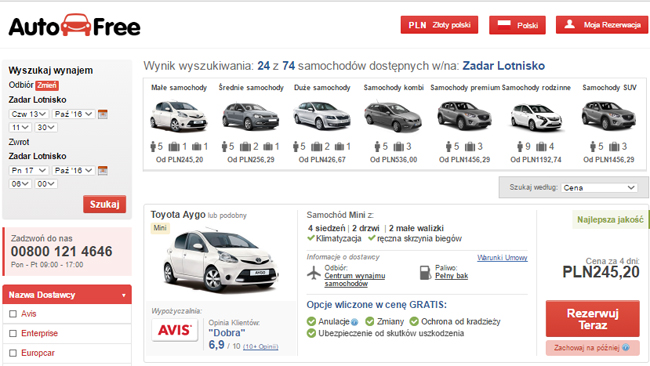The width and height of the screenshot is (650, 366).
Task: Click Zachowaj na później button
Action: coord(592,348)
